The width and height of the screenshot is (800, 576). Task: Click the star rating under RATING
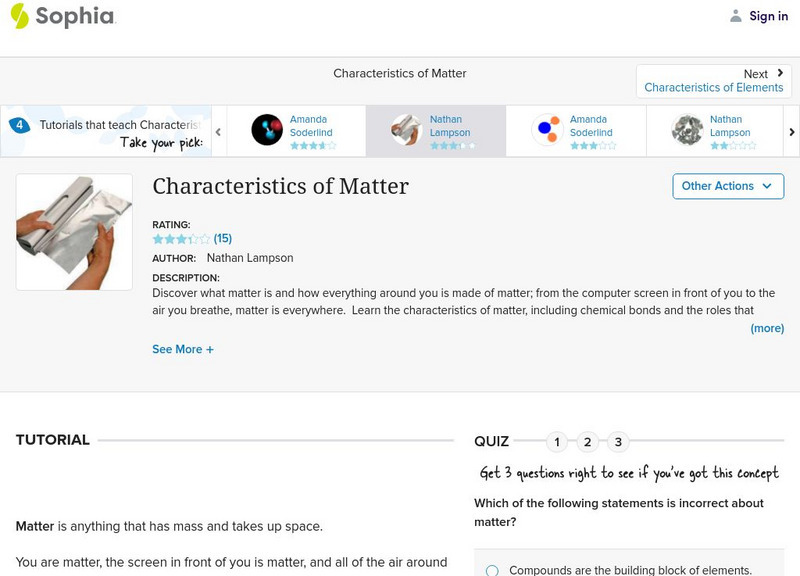181,239
